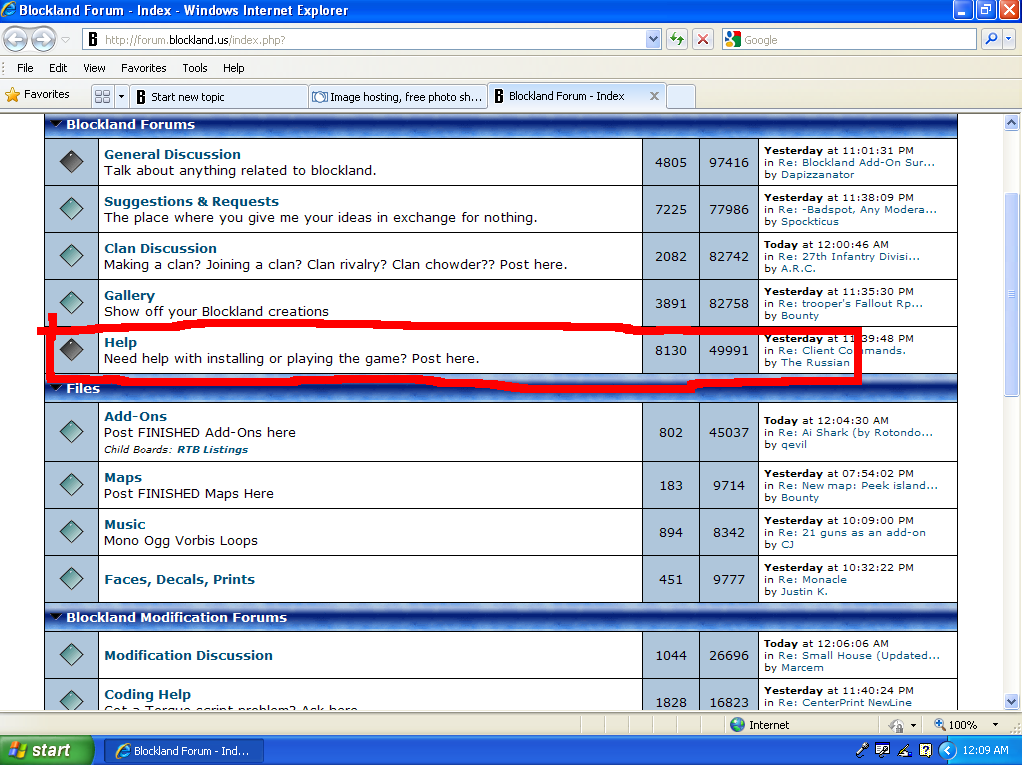Close the Blockland Forum - Index tab

(654, 96)
